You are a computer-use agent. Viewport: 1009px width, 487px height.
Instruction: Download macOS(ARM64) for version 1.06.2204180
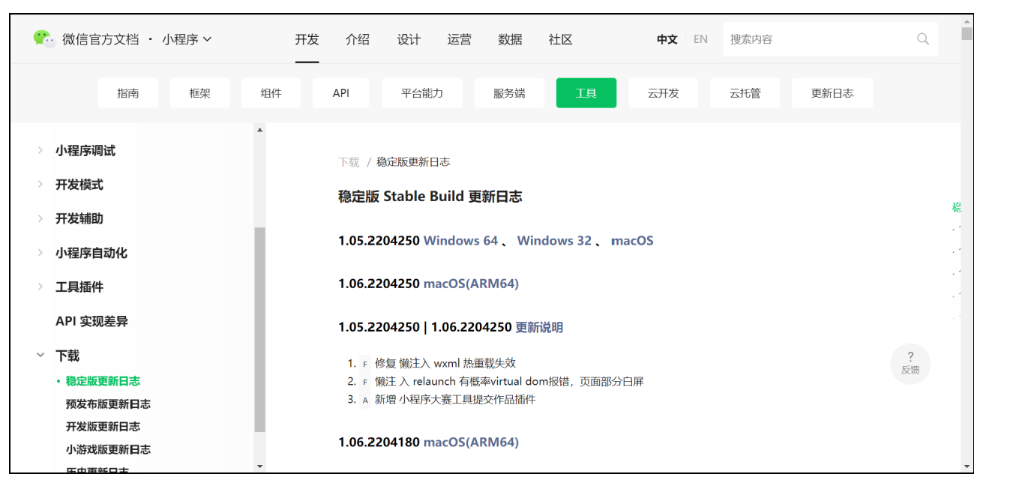[x=471, y=442]
